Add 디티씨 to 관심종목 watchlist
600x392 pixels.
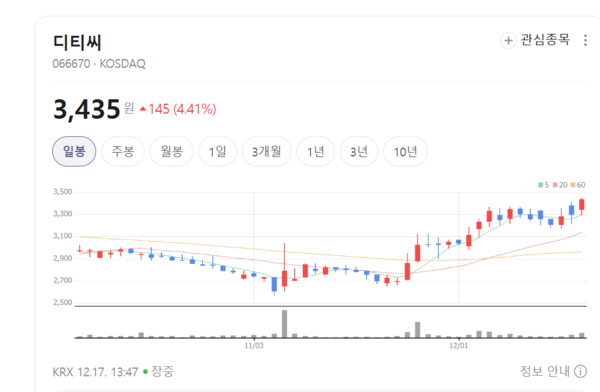535,40
